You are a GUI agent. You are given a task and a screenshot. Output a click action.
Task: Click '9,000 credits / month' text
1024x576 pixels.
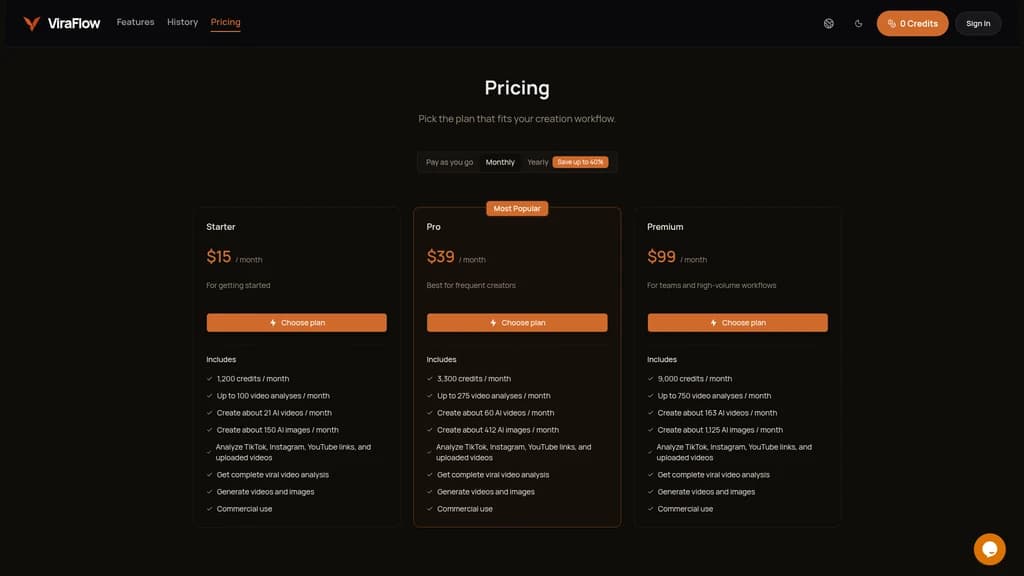tap(694, 379)
